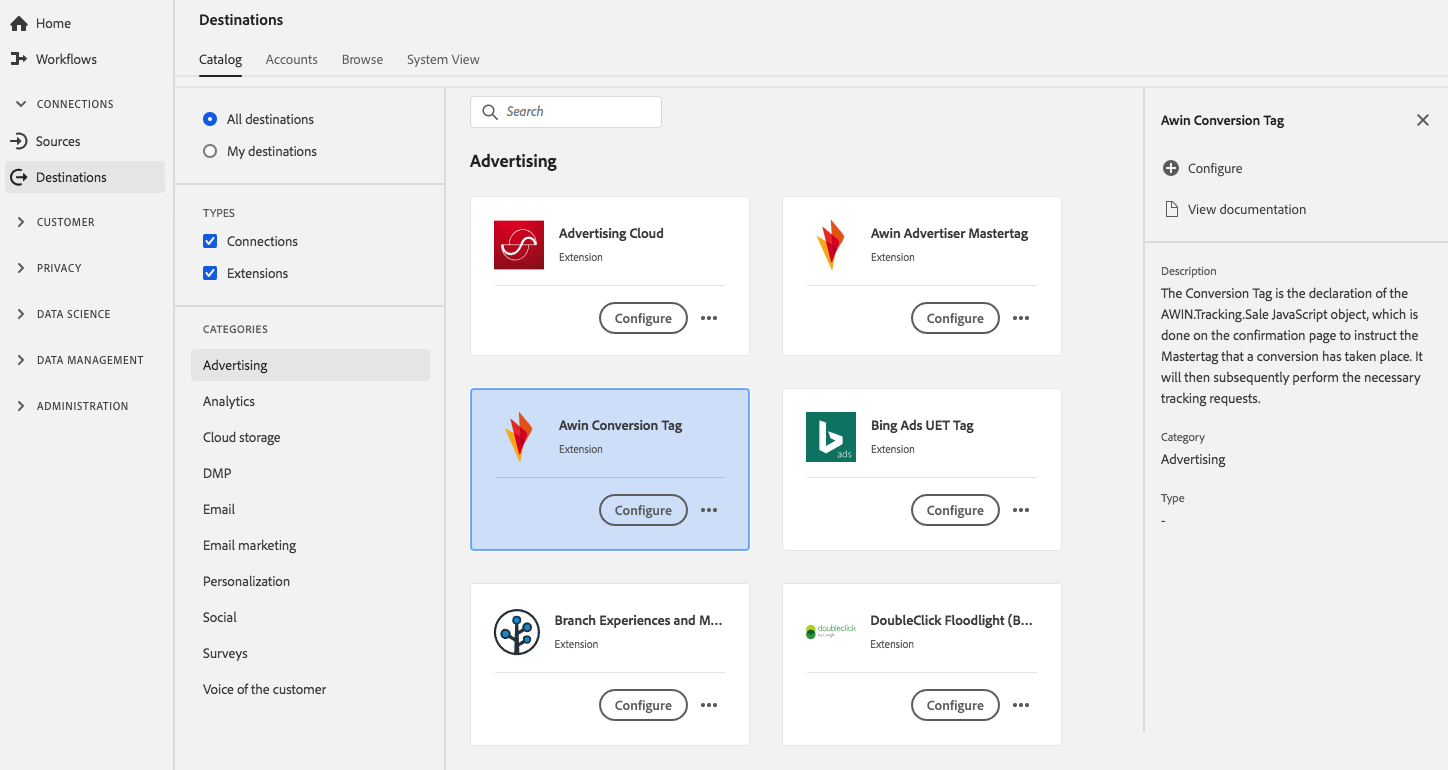Configure the Awin Advertiser Mastertag extension
The image size is (1448, 770).
(955, 318)
